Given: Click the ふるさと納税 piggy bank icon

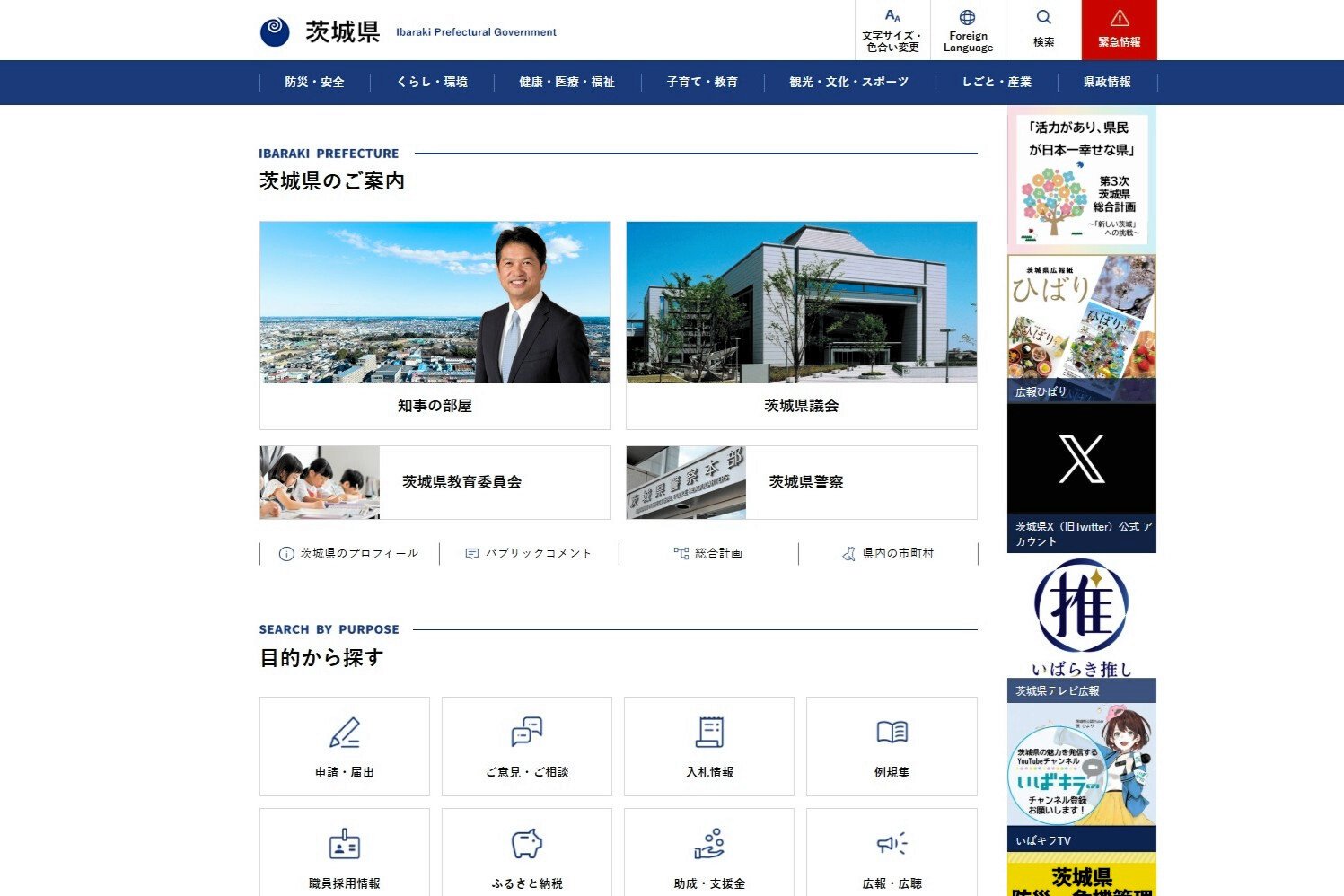Looking at the screenshot, I should coord(527,844).
